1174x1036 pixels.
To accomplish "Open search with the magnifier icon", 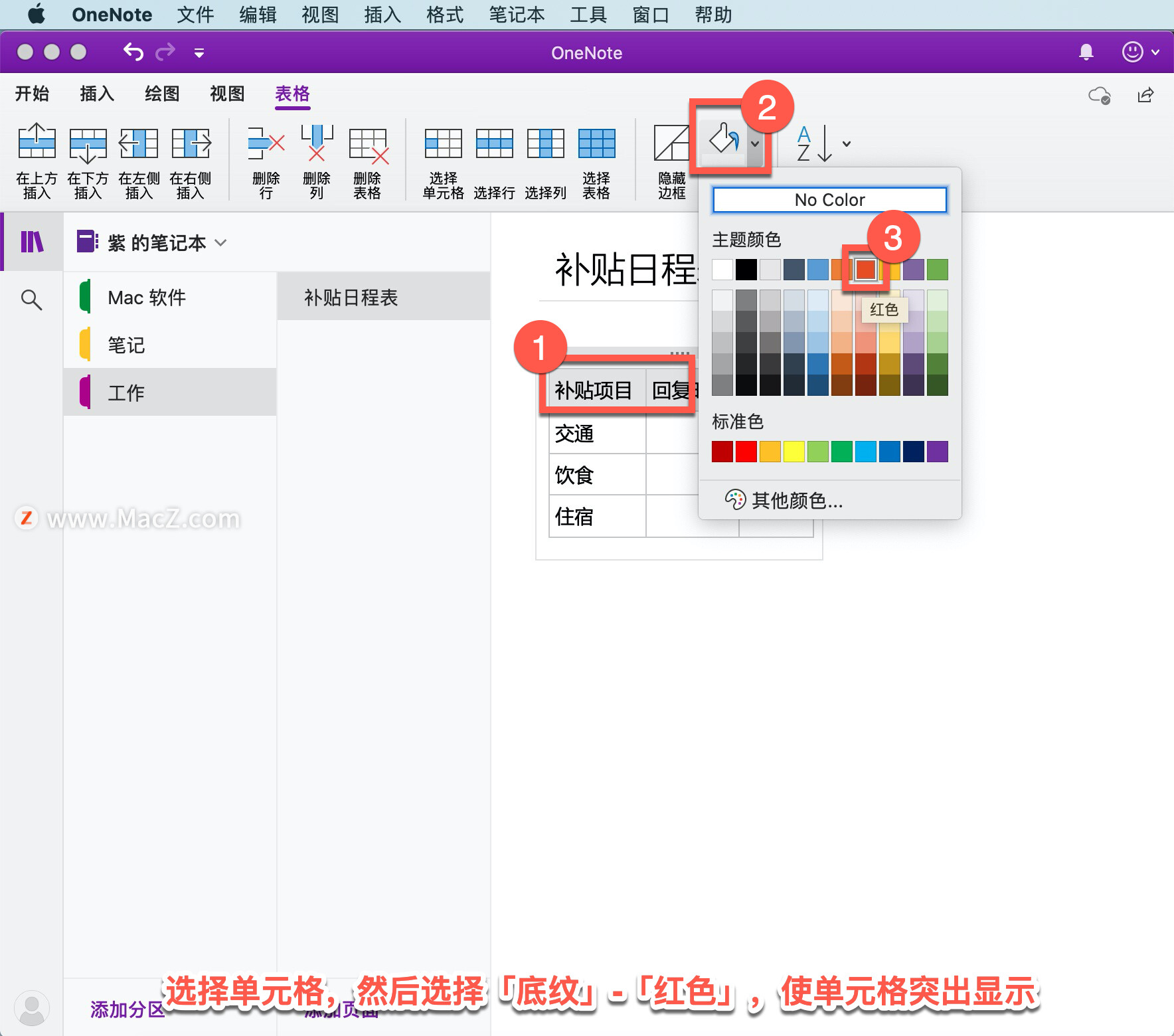I will tap(31, 300).
